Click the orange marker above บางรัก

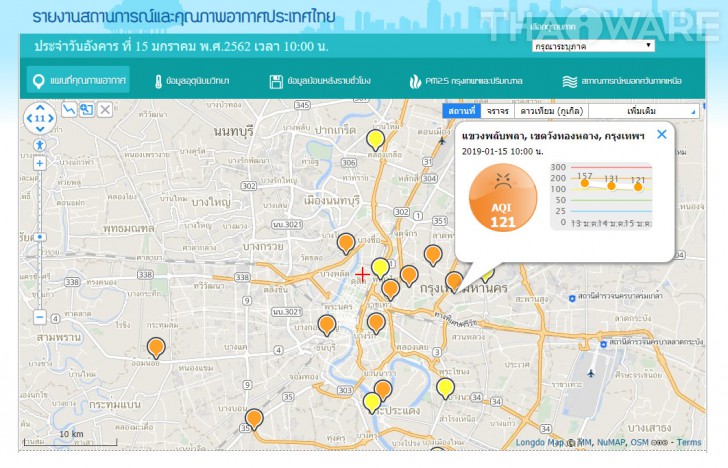coord(376,322)
